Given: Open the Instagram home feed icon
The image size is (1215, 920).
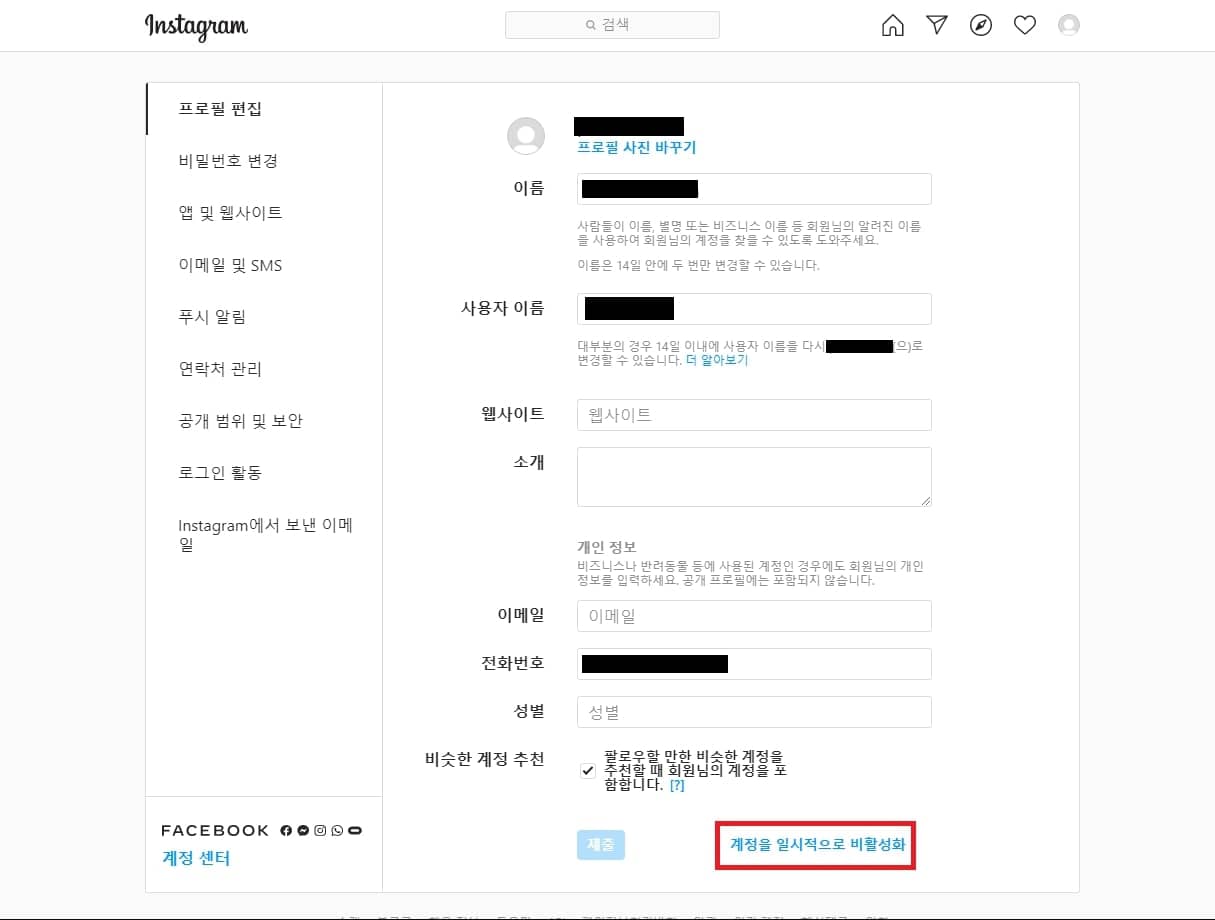Looking at the screenshot, I should tap(892, 25).
